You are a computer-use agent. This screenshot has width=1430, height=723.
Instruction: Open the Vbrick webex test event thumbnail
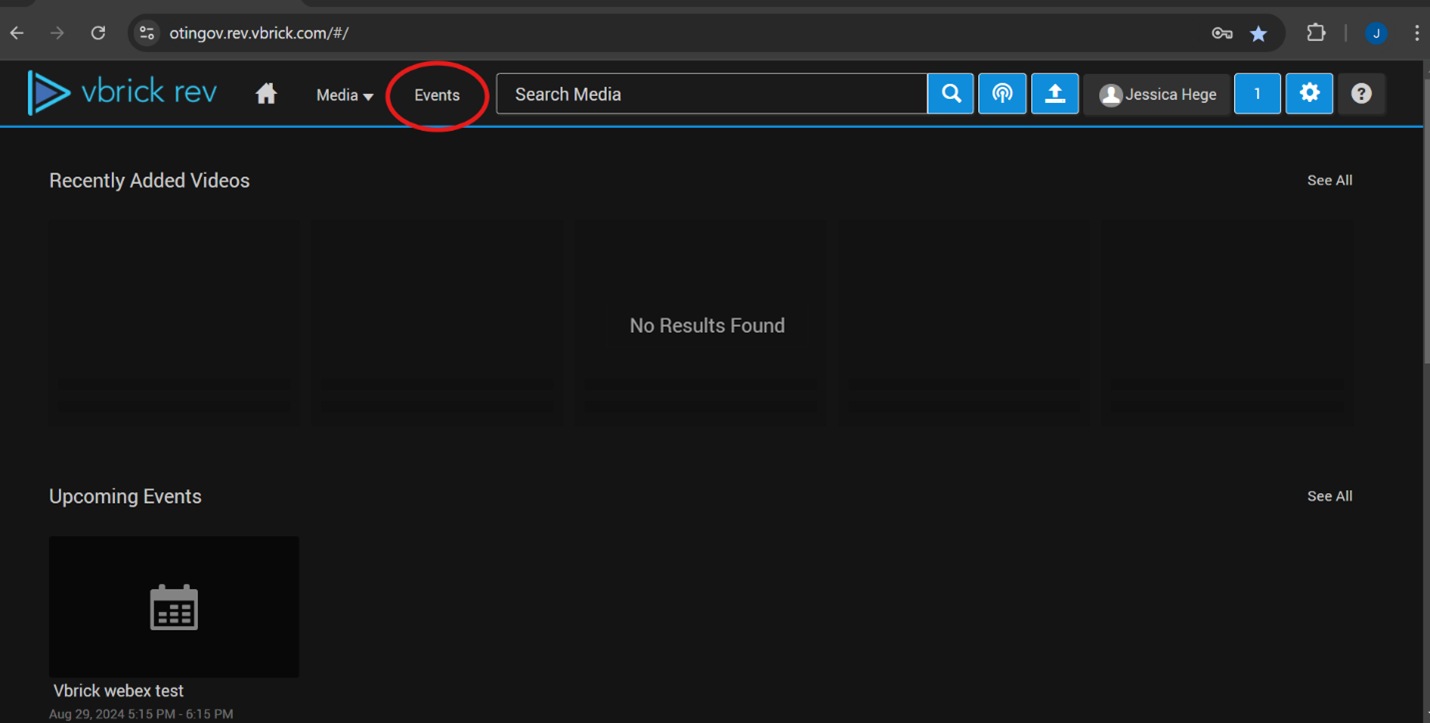pyautogui.click(x=174, y=607)
